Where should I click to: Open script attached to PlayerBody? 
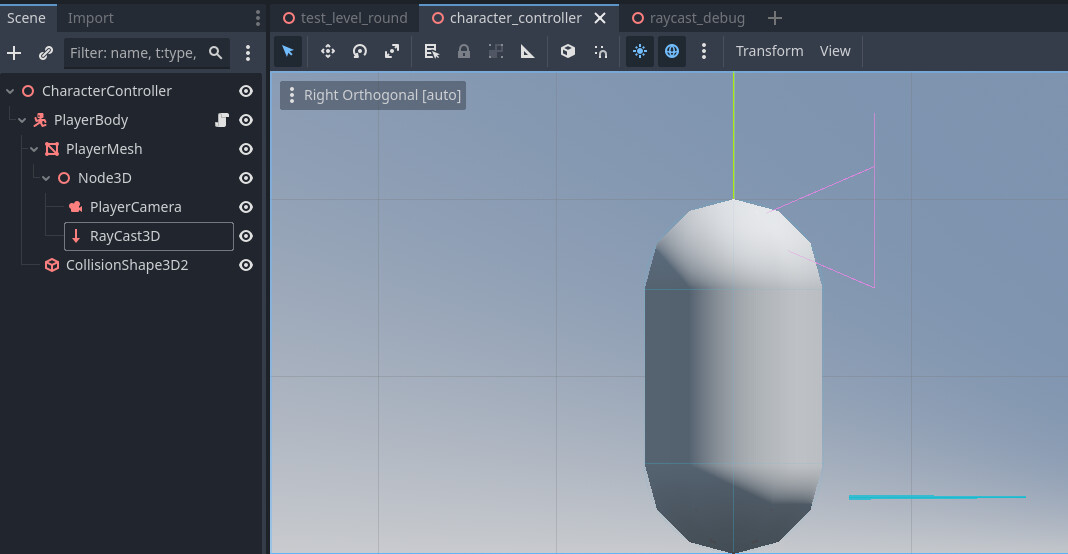(221, 120)
